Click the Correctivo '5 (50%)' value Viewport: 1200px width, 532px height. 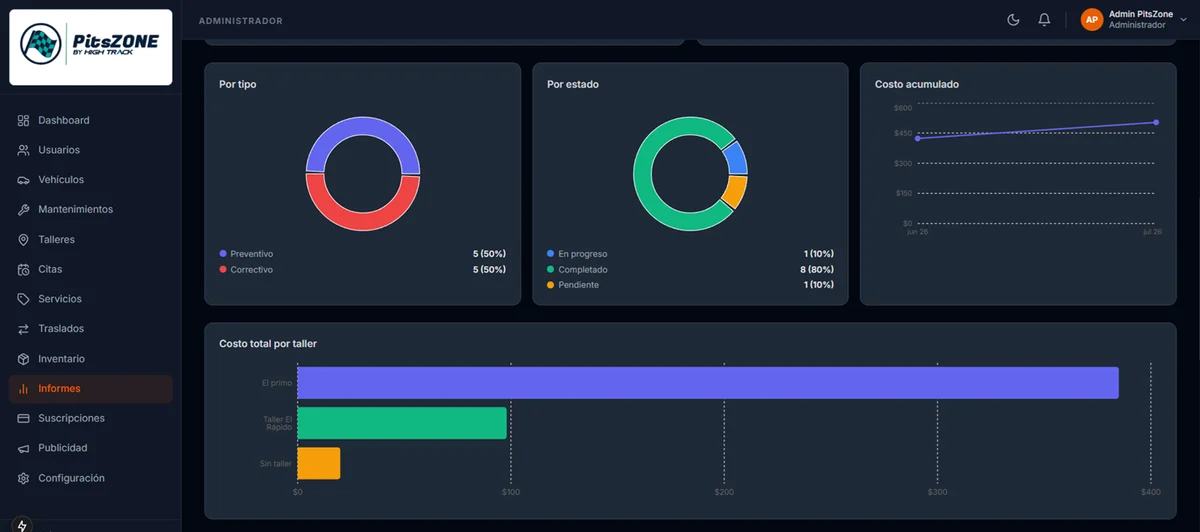(489, 270)
